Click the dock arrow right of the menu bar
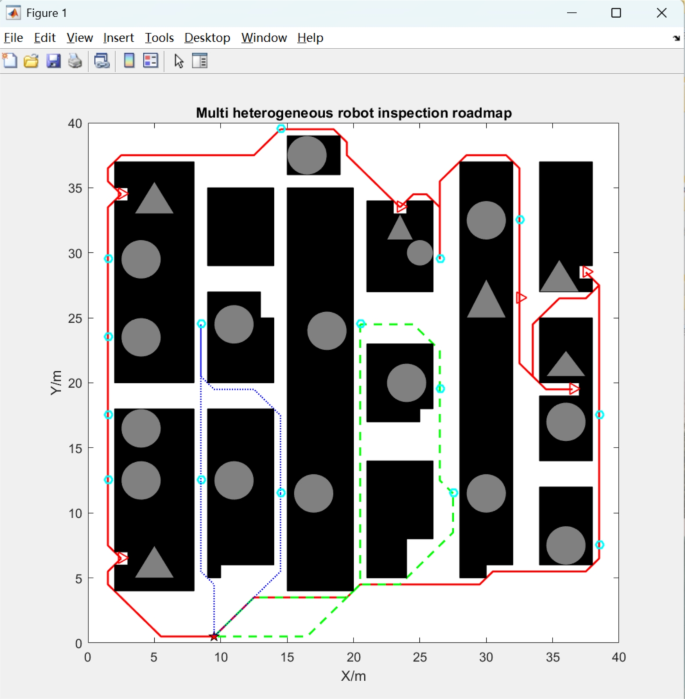 (676, 38)
